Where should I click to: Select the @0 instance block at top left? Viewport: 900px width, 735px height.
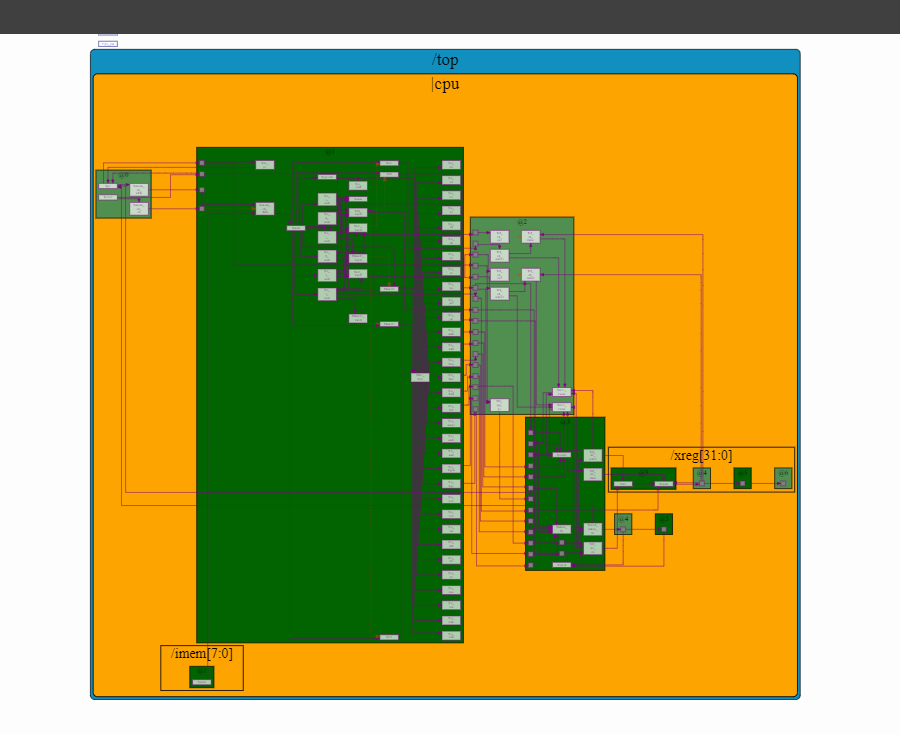pyautogui.click(x=124, y=195)
